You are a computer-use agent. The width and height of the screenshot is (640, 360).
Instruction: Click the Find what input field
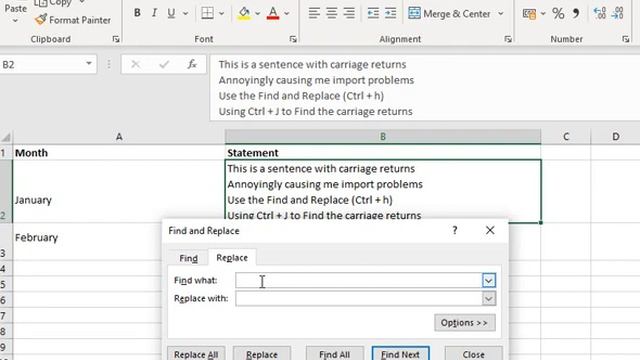tap(359, 280)
